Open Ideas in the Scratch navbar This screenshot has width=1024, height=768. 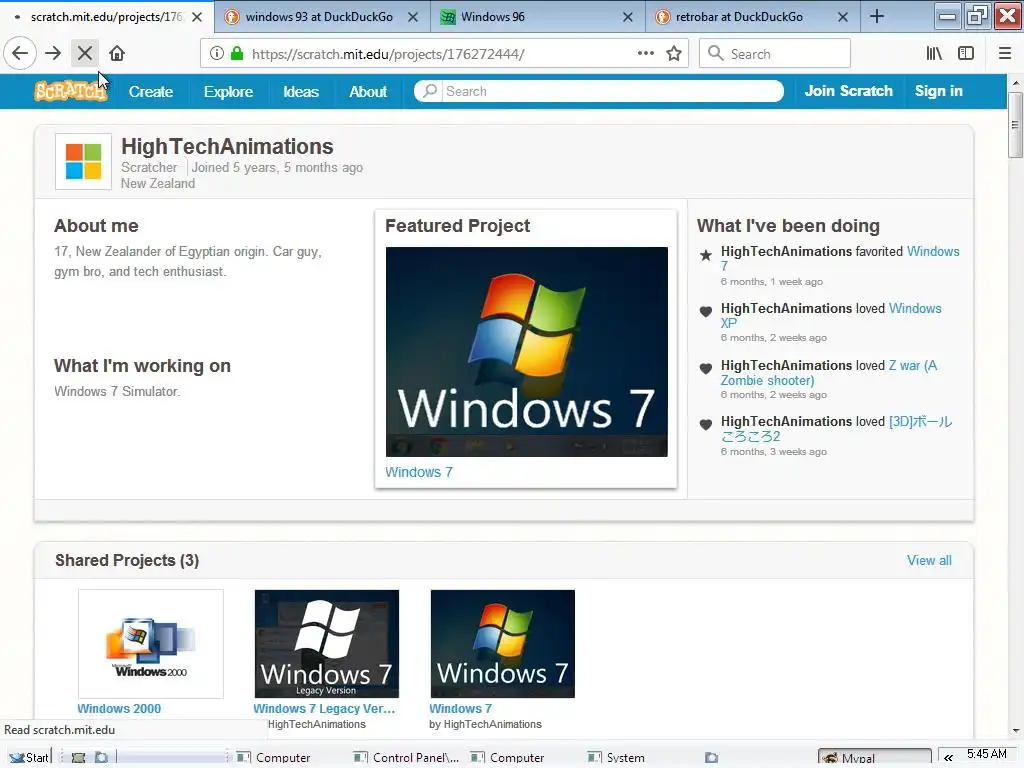click(x=301, y=91)
